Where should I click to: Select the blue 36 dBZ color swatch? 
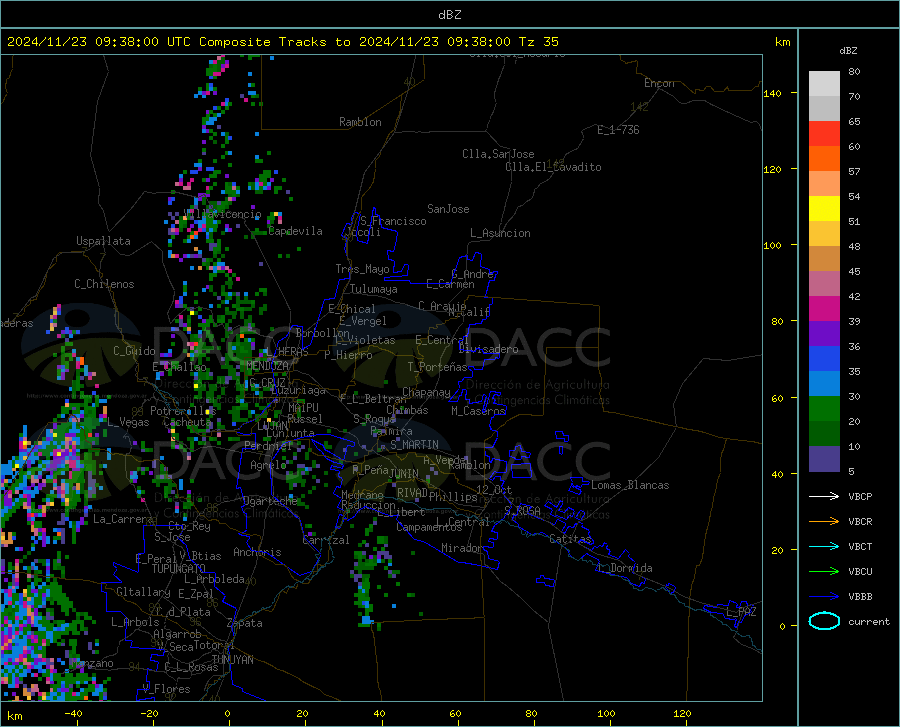click(x=824, y=359)
